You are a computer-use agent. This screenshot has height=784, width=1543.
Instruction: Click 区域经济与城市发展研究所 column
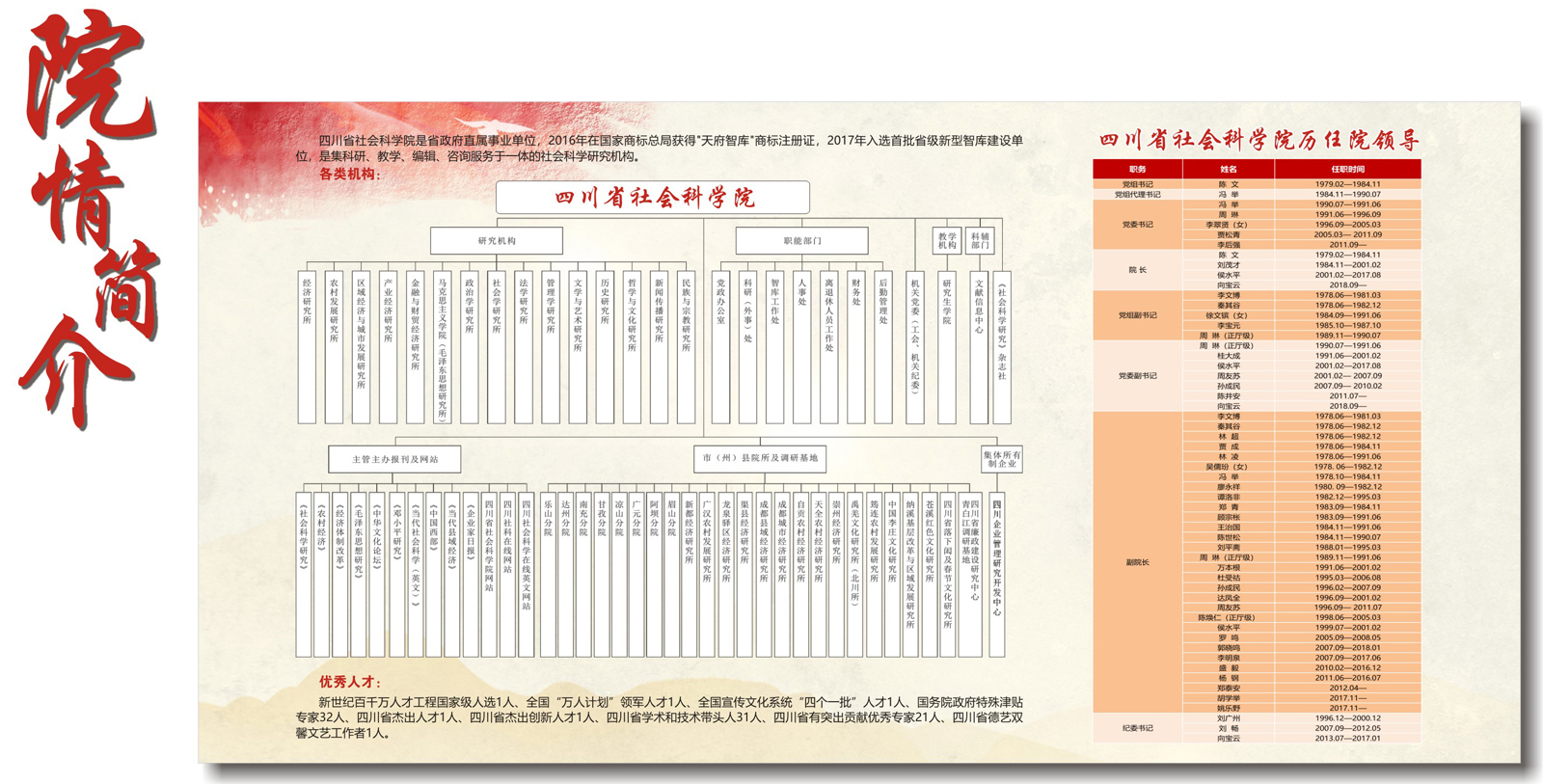[x=361, y=346]
